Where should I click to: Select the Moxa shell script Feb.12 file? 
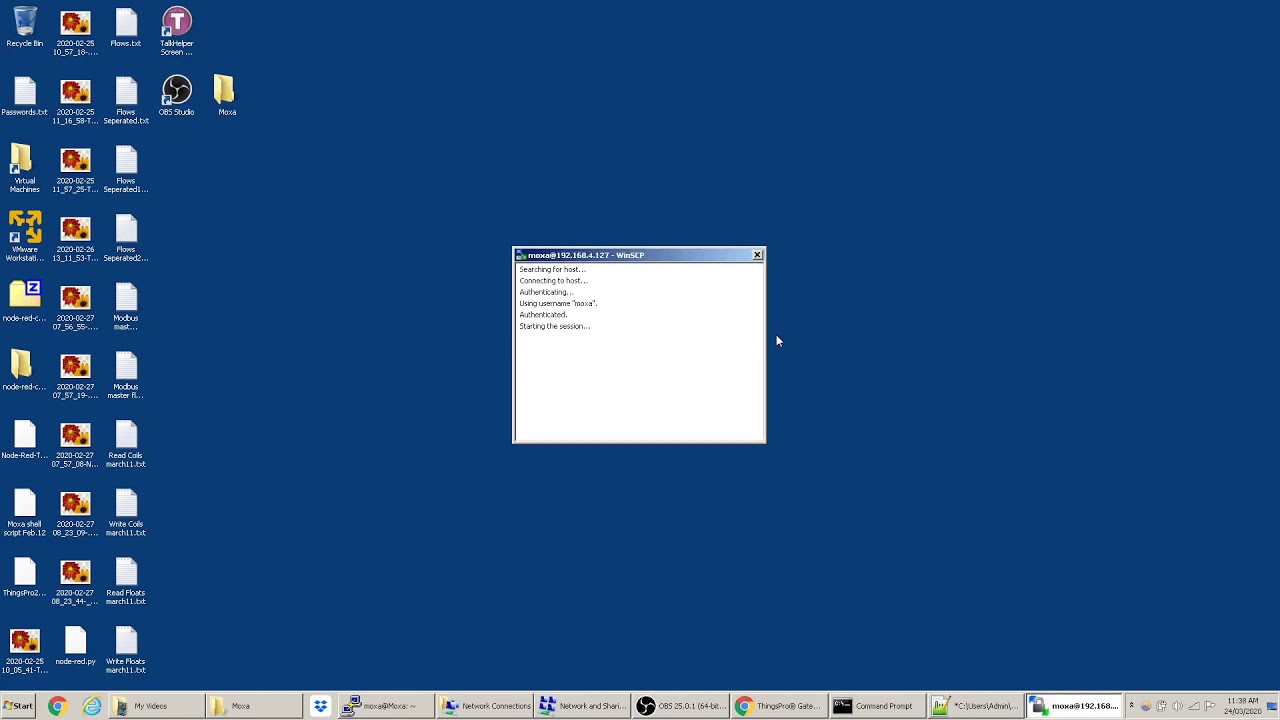[25, 513]
